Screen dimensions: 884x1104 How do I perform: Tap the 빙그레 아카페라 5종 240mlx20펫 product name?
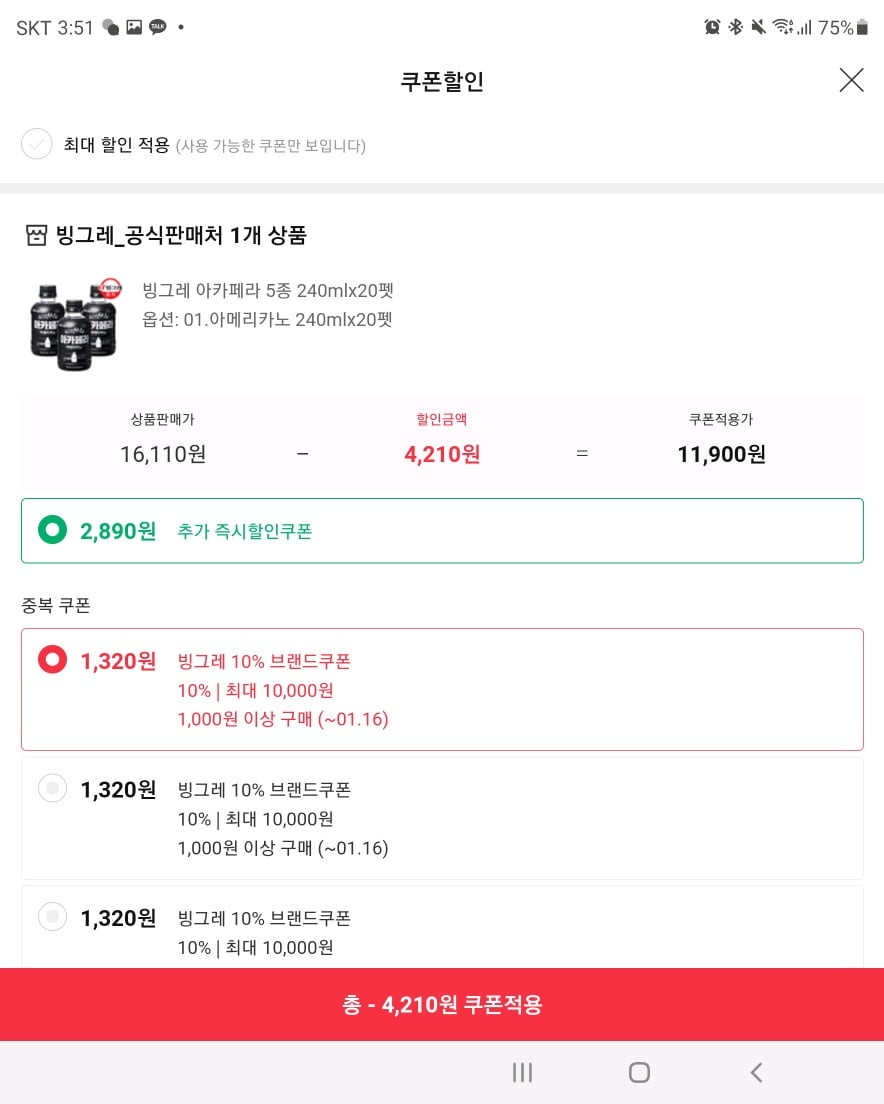pos(268,290)
